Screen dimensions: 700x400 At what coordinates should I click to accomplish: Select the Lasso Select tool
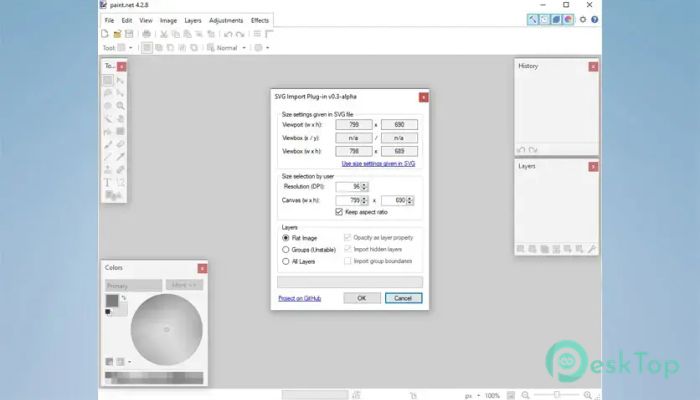108,93
